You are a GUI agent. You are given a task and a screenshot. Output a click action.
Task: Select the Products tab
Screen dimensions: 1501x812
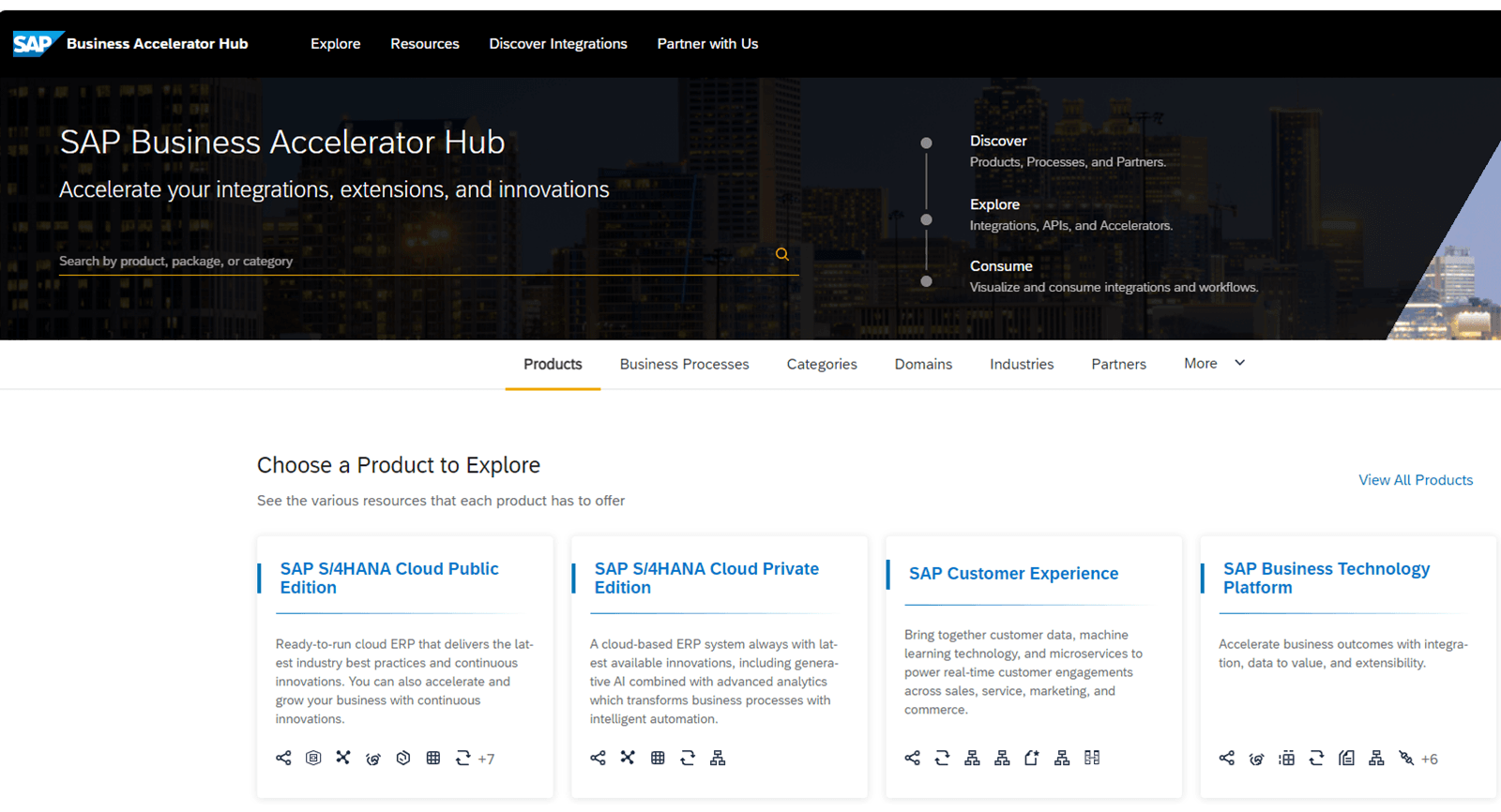(553, 364)
